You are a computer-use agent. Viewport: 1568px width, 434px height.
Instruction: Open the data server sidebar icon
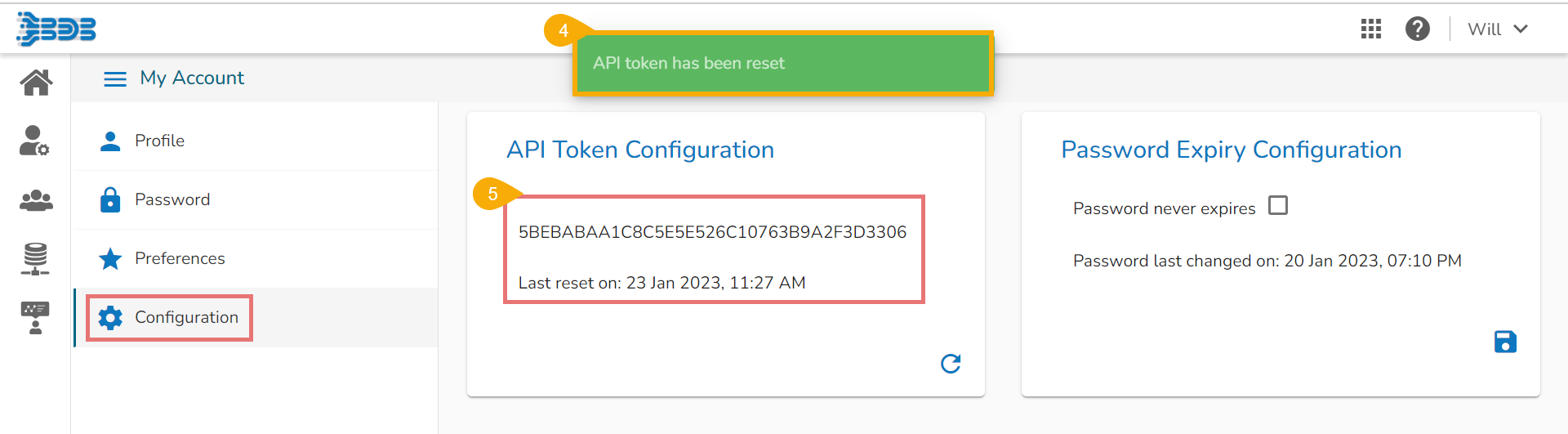click(35, 258)
